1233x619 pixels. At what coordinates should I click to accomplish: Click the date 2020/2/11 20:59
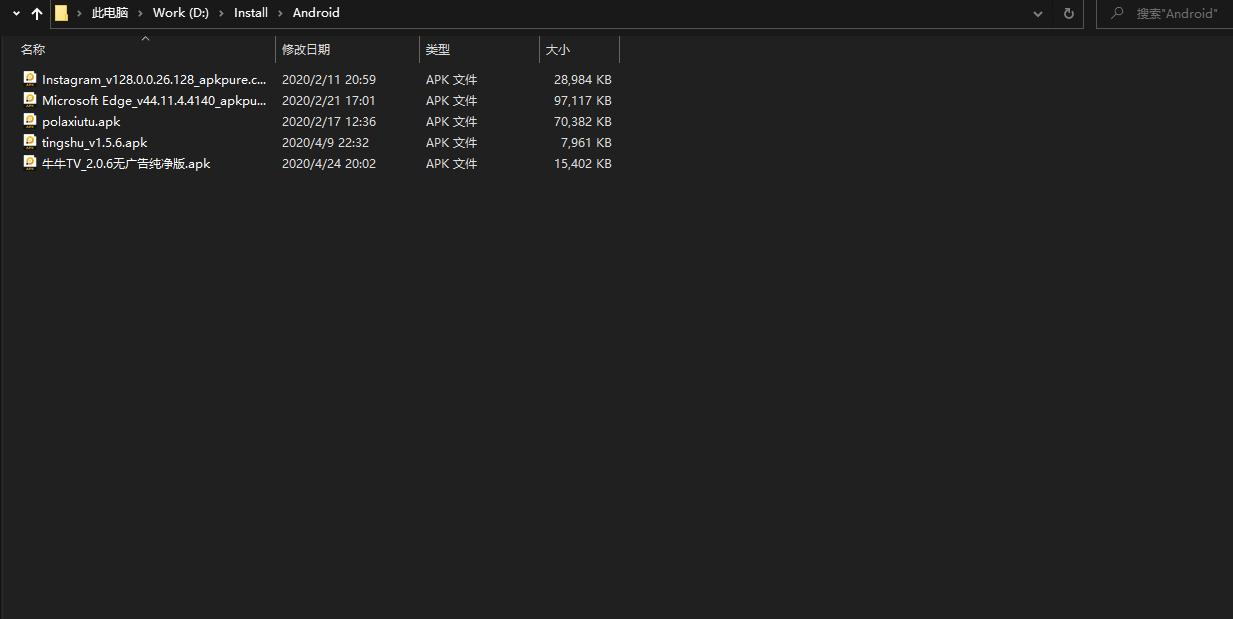(329, 79)
